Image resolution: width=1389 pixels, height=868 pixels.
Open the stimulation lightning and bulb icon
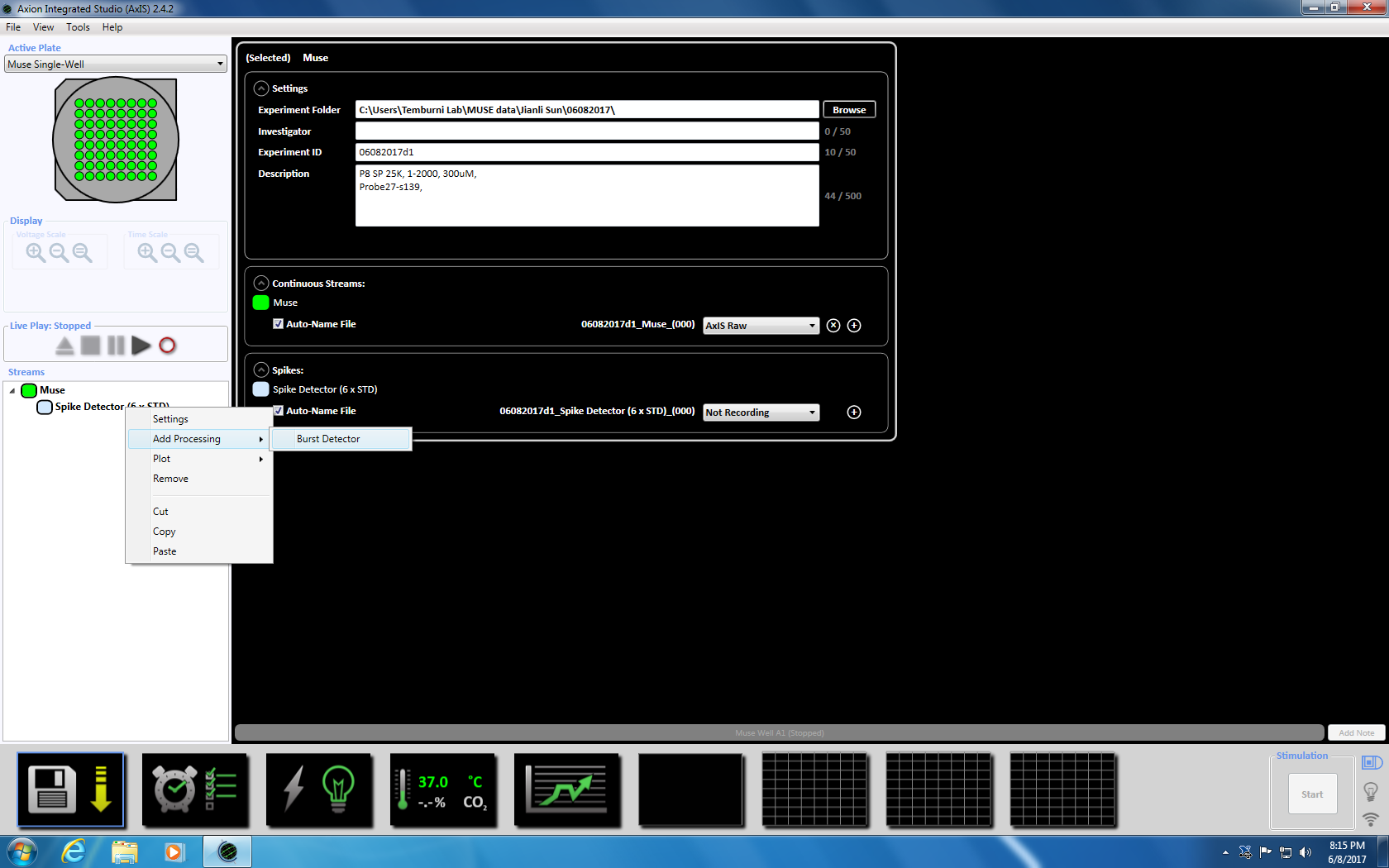coord(319,789)
